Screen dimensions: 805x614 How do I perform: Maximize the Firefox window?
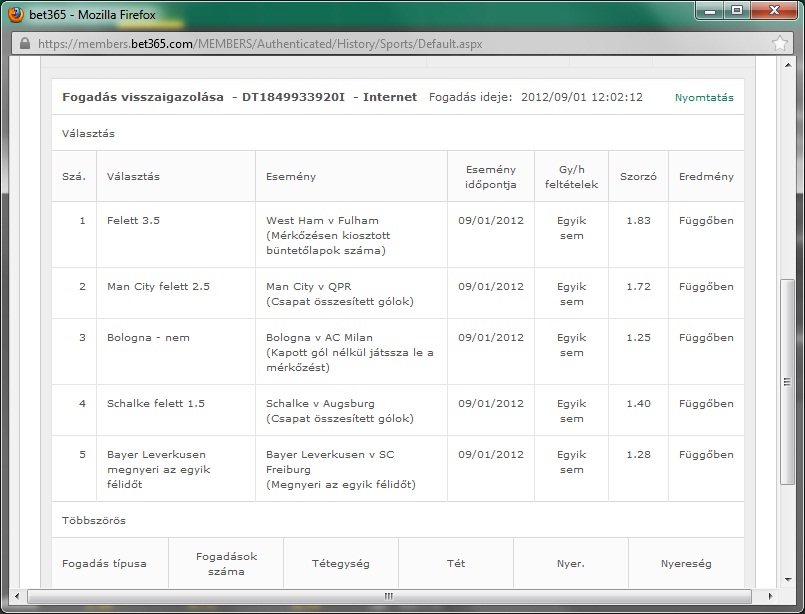(x=737, y=11)
